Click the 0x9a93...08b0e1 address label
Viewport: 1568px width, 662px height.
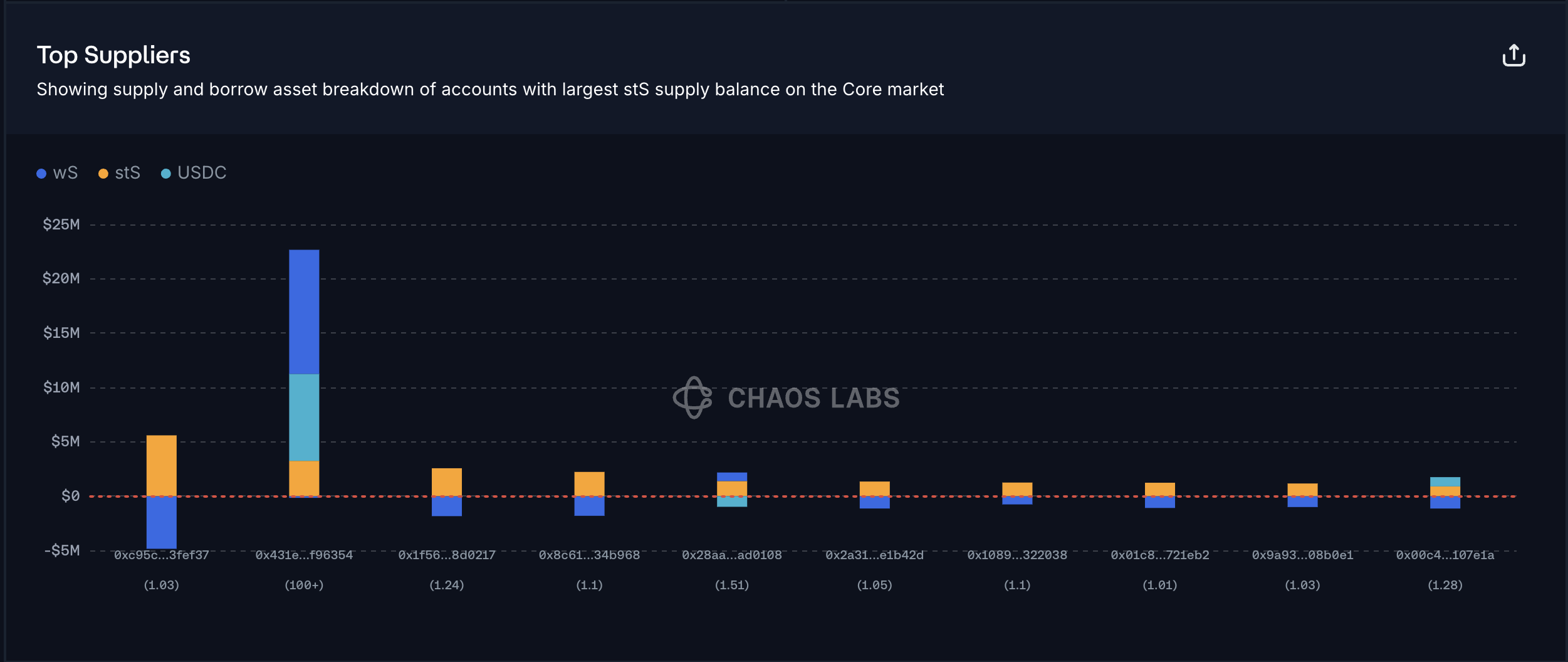tap(1302, 555)
